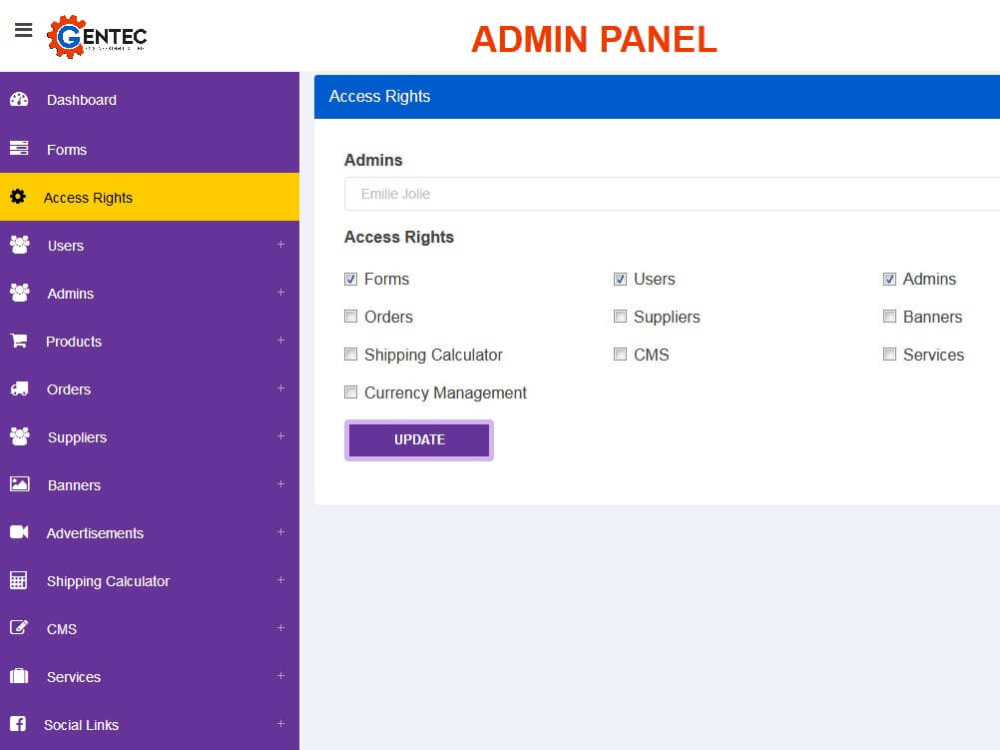The height and width of the screenshot is (750, 1000).
Task: Click the Access Rights gear icon
Action: (18, 196)
